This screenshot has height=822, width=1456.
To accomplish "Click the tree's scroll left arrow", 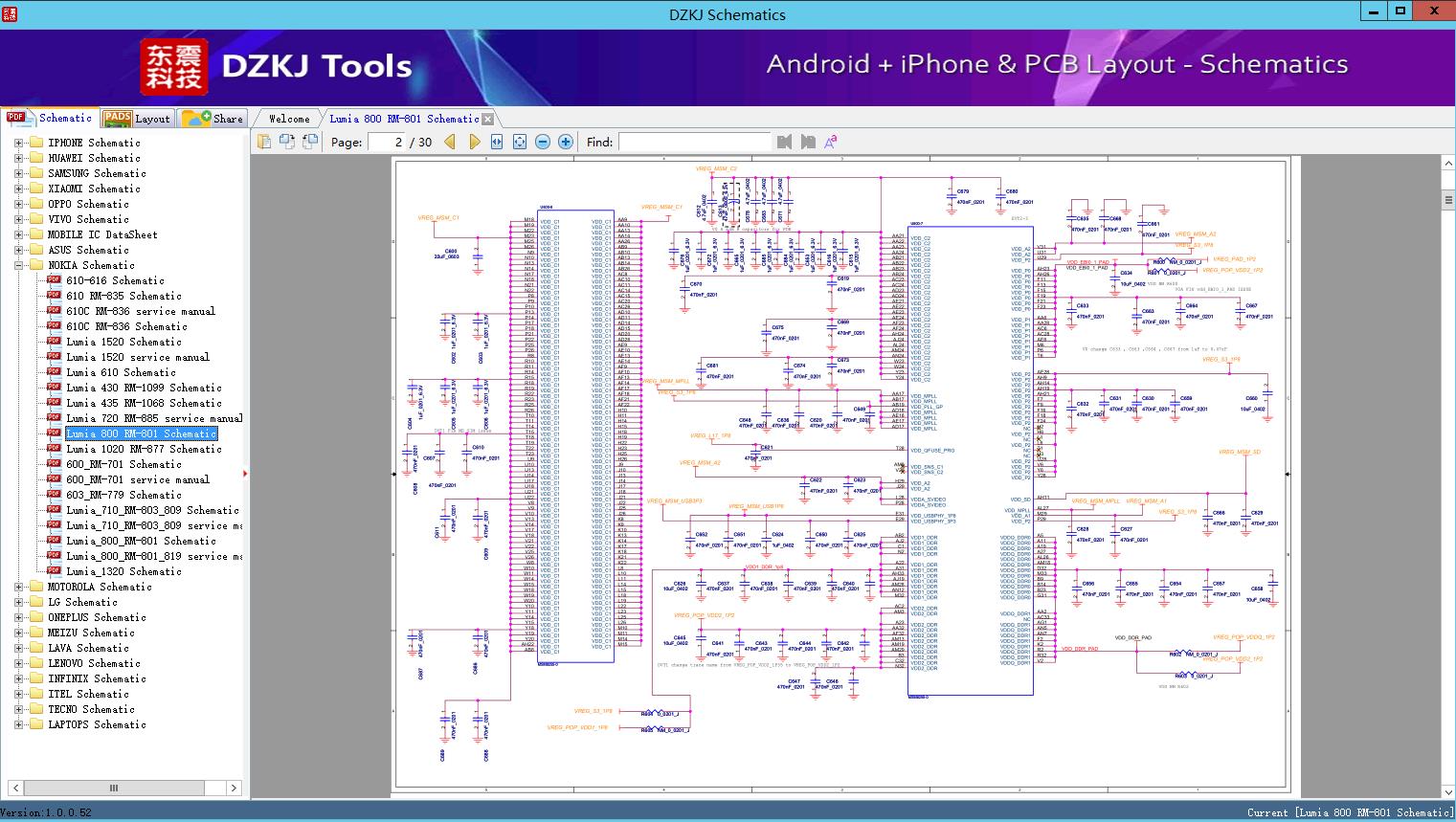I will (x=15, y=789).
